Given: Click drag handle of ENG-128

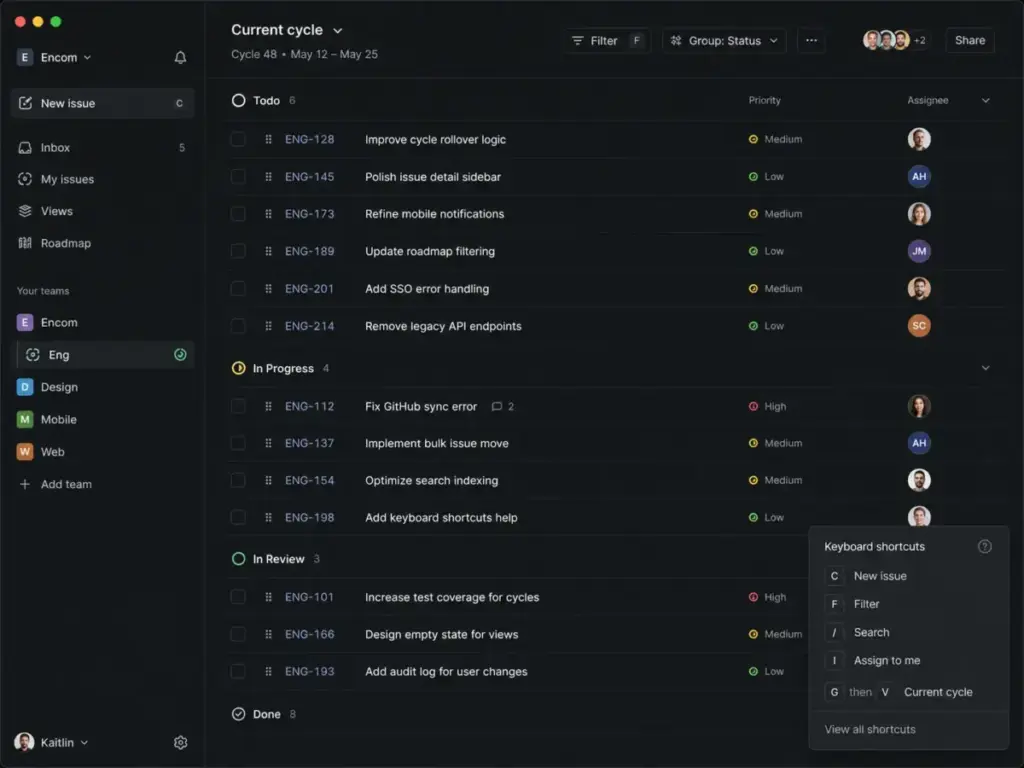Looking at the screenshot, I should 268,139.
